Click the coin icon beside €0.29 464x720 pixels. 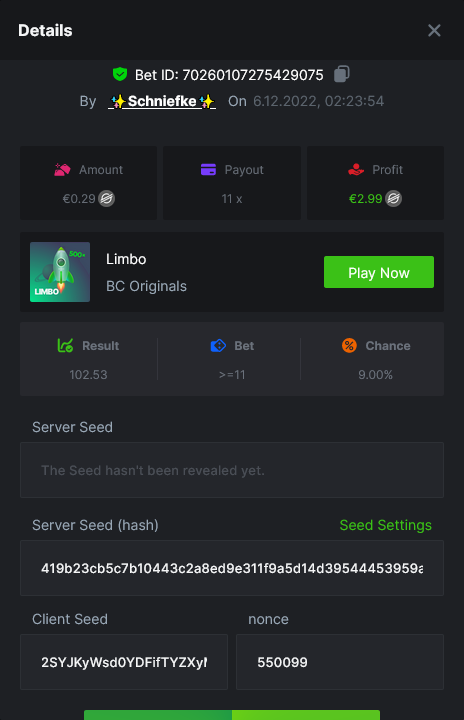[107, 199]
